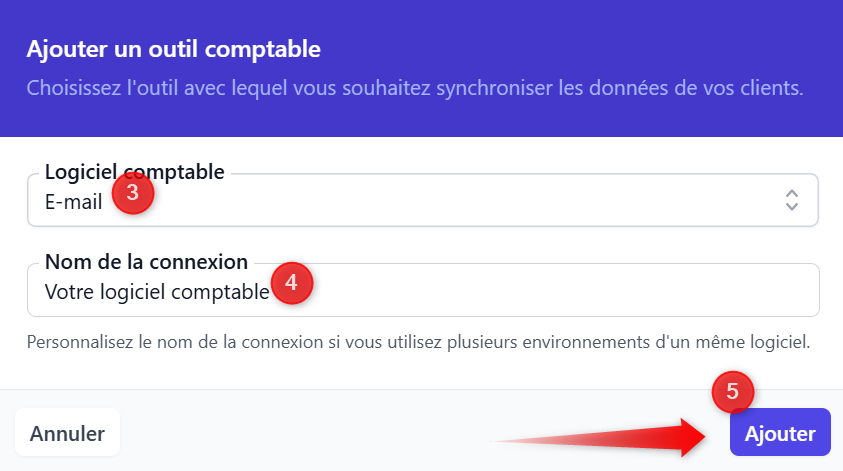Click the Nom de la connexion label
The height and width of the screenshot is (471, 843).
146,263
